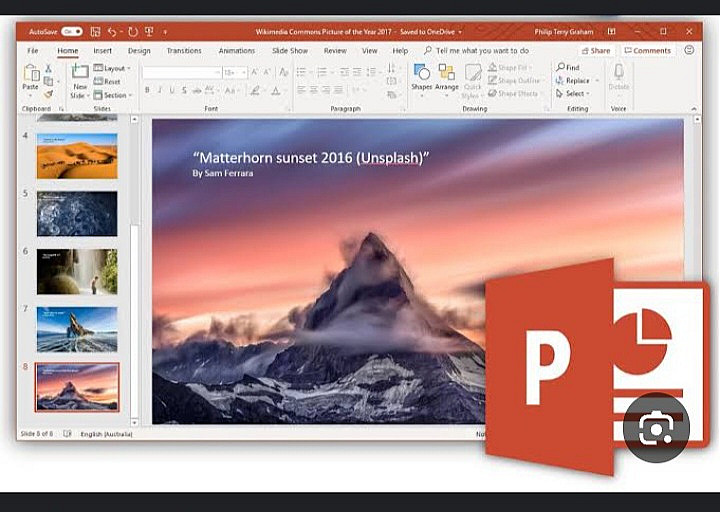Viewport: 720px width, 512px height.
Task: Click the Find magnifier icon
Action: click(x=561, y=67)
